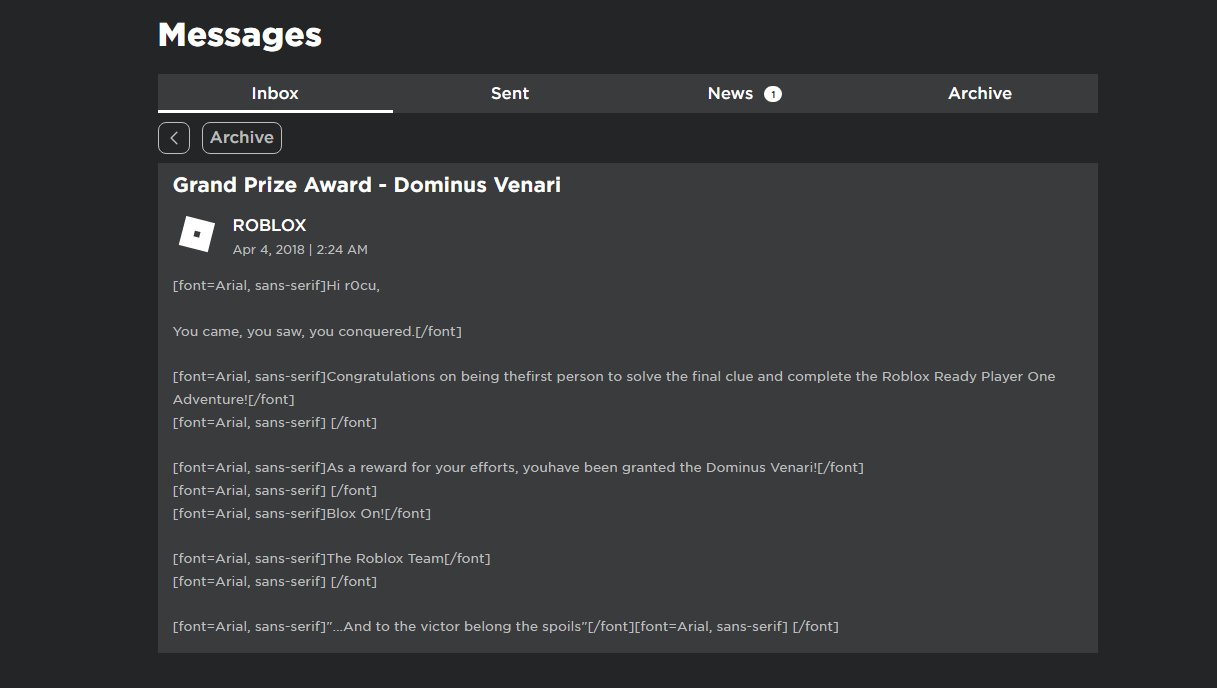
Task: Open the Archive tab
Action: coord(980,93)
